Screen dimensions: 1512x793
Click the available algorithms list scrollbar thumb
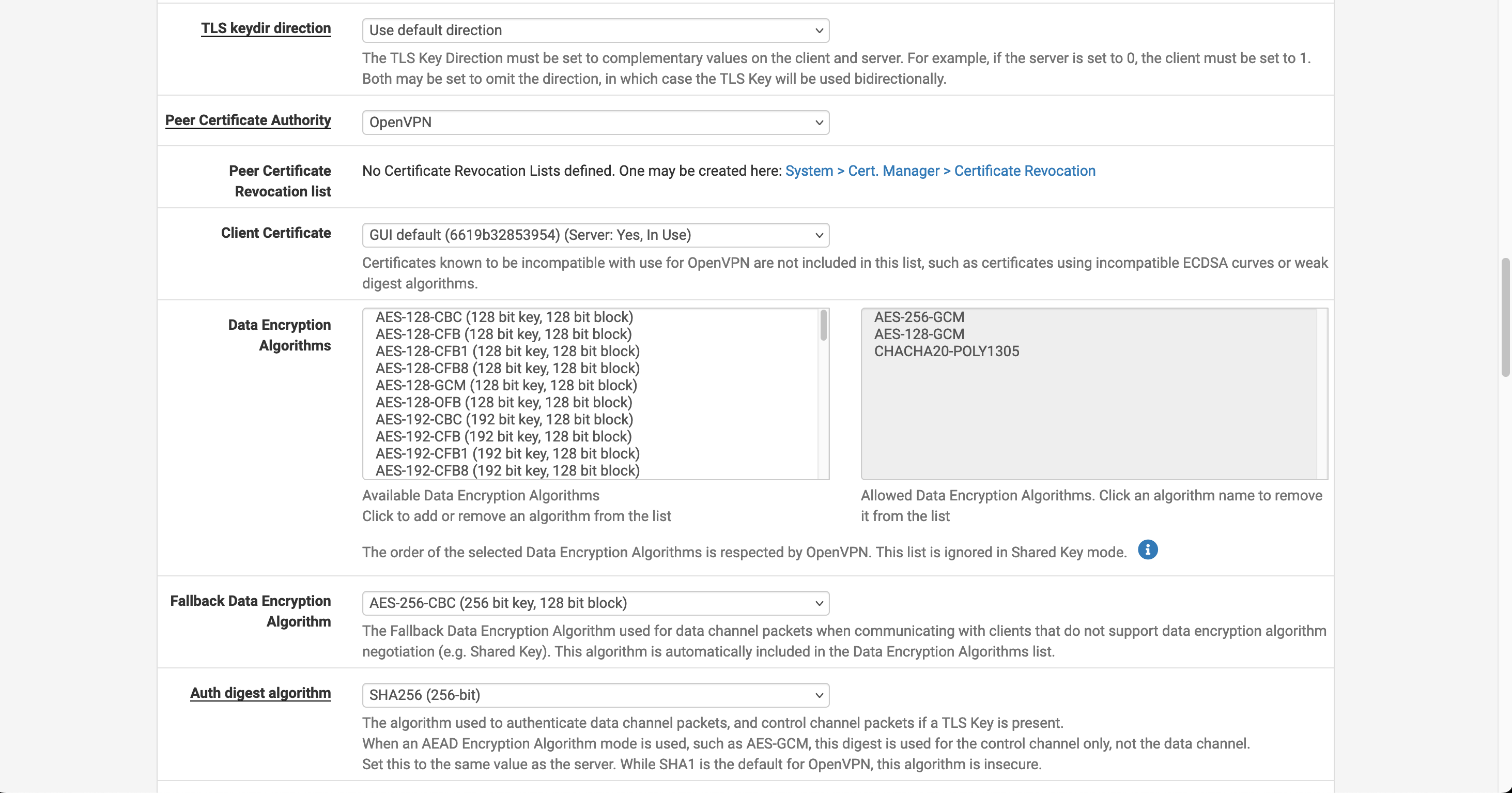tap(824, 325)
